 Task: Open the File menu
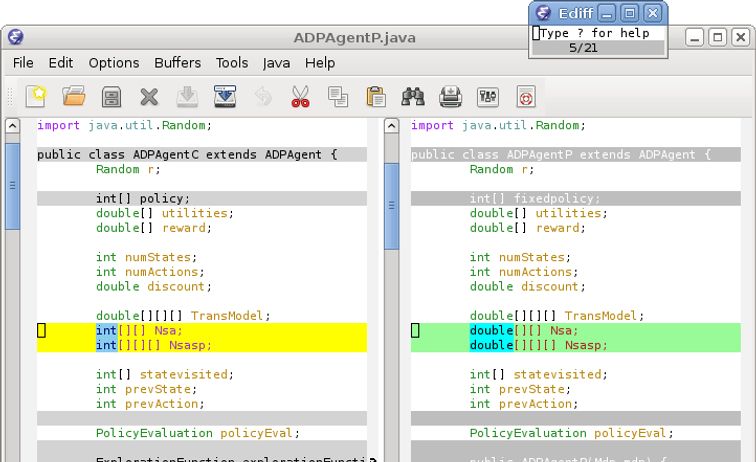(23, 62)
